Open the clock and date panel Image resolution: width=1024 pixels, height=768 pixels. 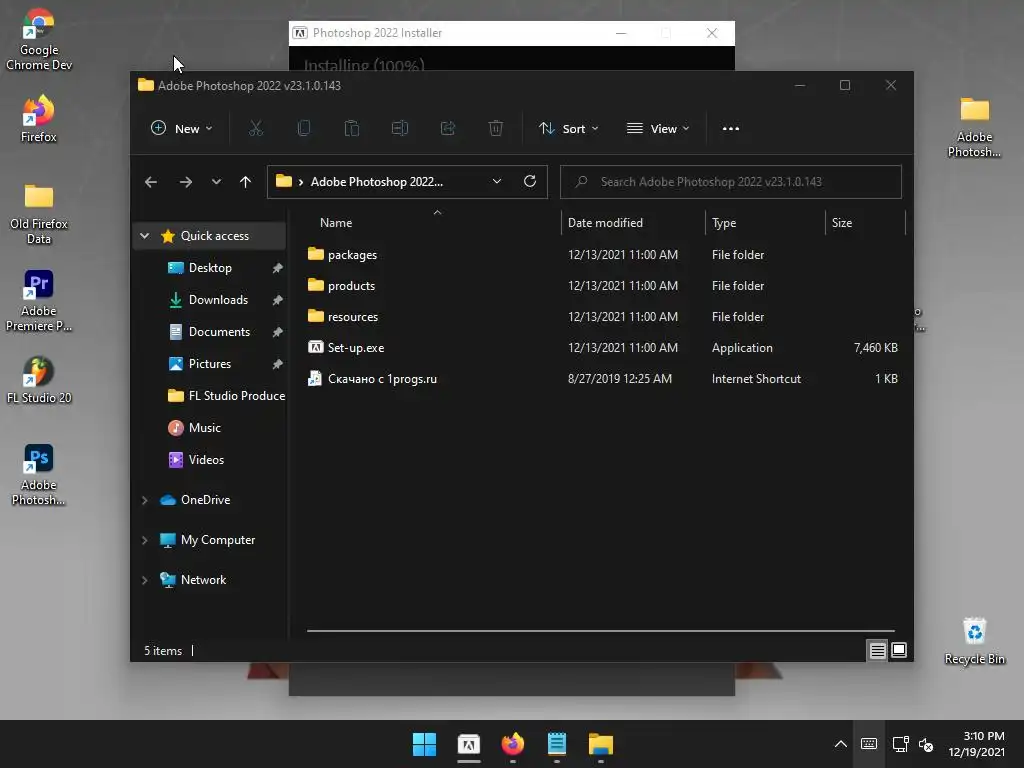976,744
